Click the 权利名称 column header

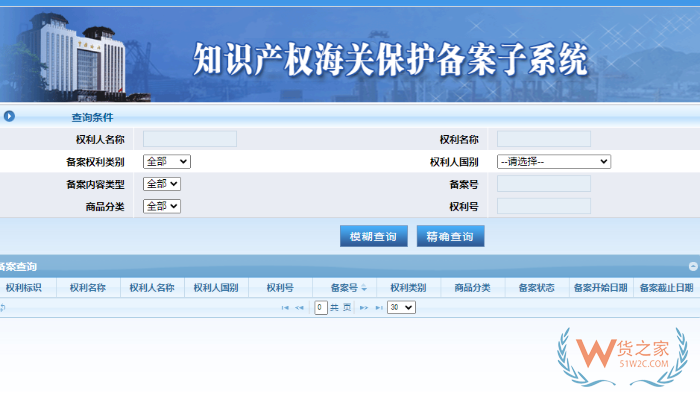[88, 288]
